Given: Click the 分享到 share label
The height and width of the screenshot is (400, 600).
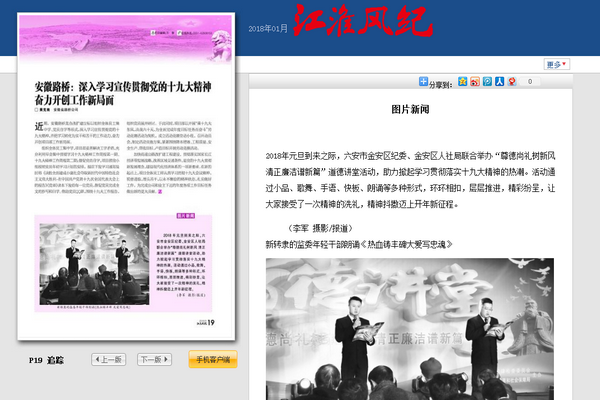Looking at the screenshot, I should coord(440,82).
